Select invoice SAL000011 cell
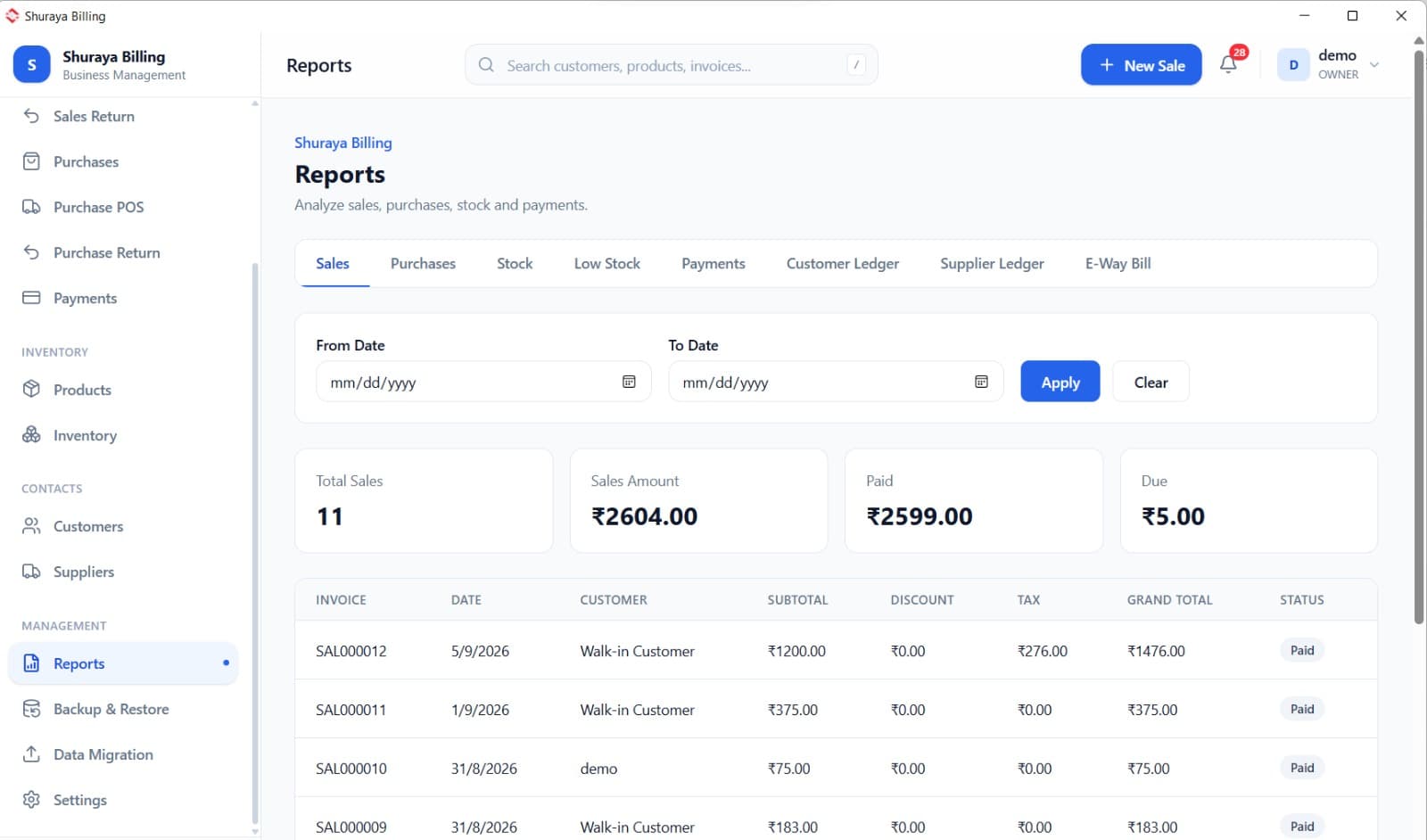This screenshot has width=1427, height=840. (x=351, y=710)
